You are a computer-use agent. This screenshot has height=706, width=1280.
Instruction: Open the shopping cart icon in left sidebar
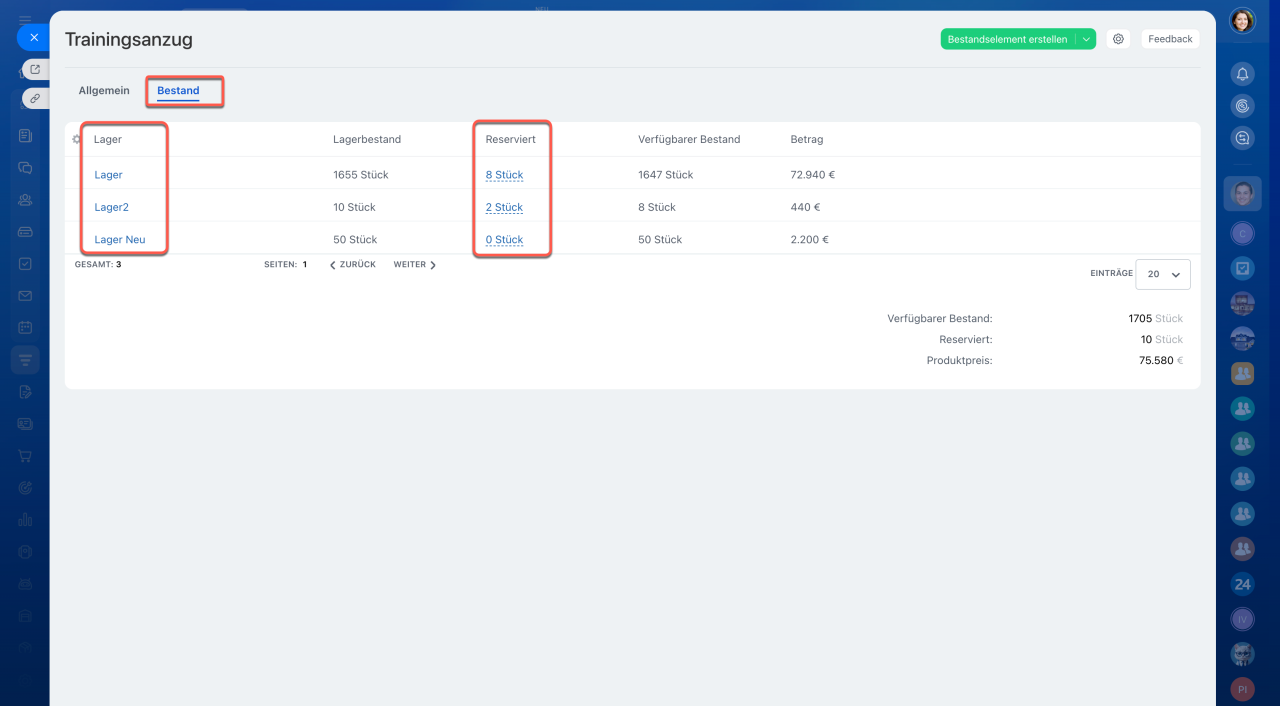(25, 455)
